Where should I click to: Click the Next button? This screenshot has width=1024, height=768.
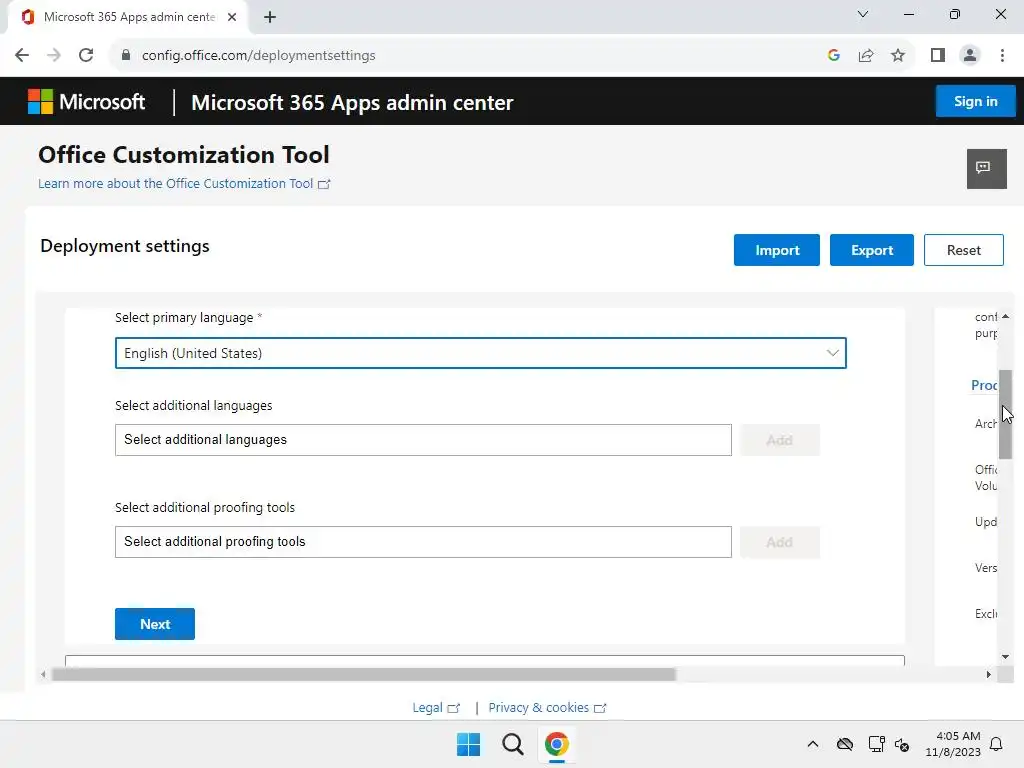tap(155, 624)
